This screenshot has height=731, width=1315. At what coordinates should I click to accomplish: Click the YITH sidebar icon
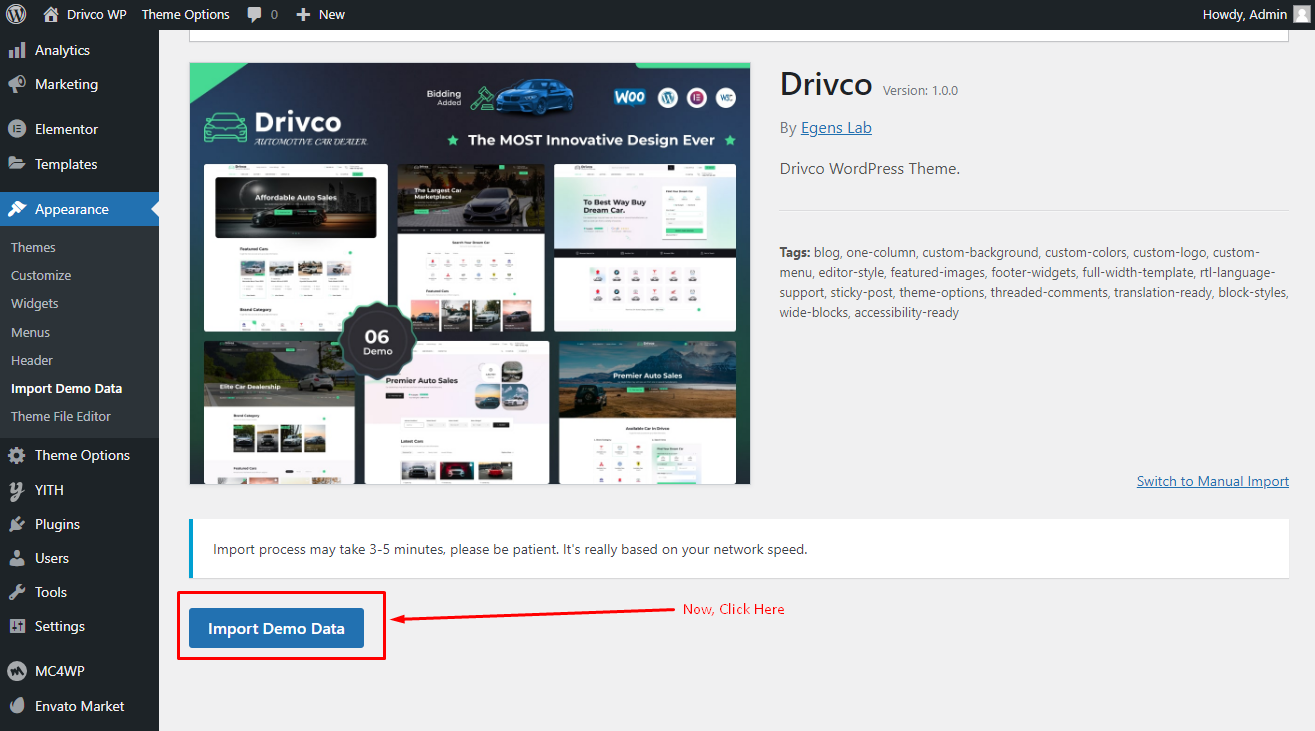[x=16, y=490]
